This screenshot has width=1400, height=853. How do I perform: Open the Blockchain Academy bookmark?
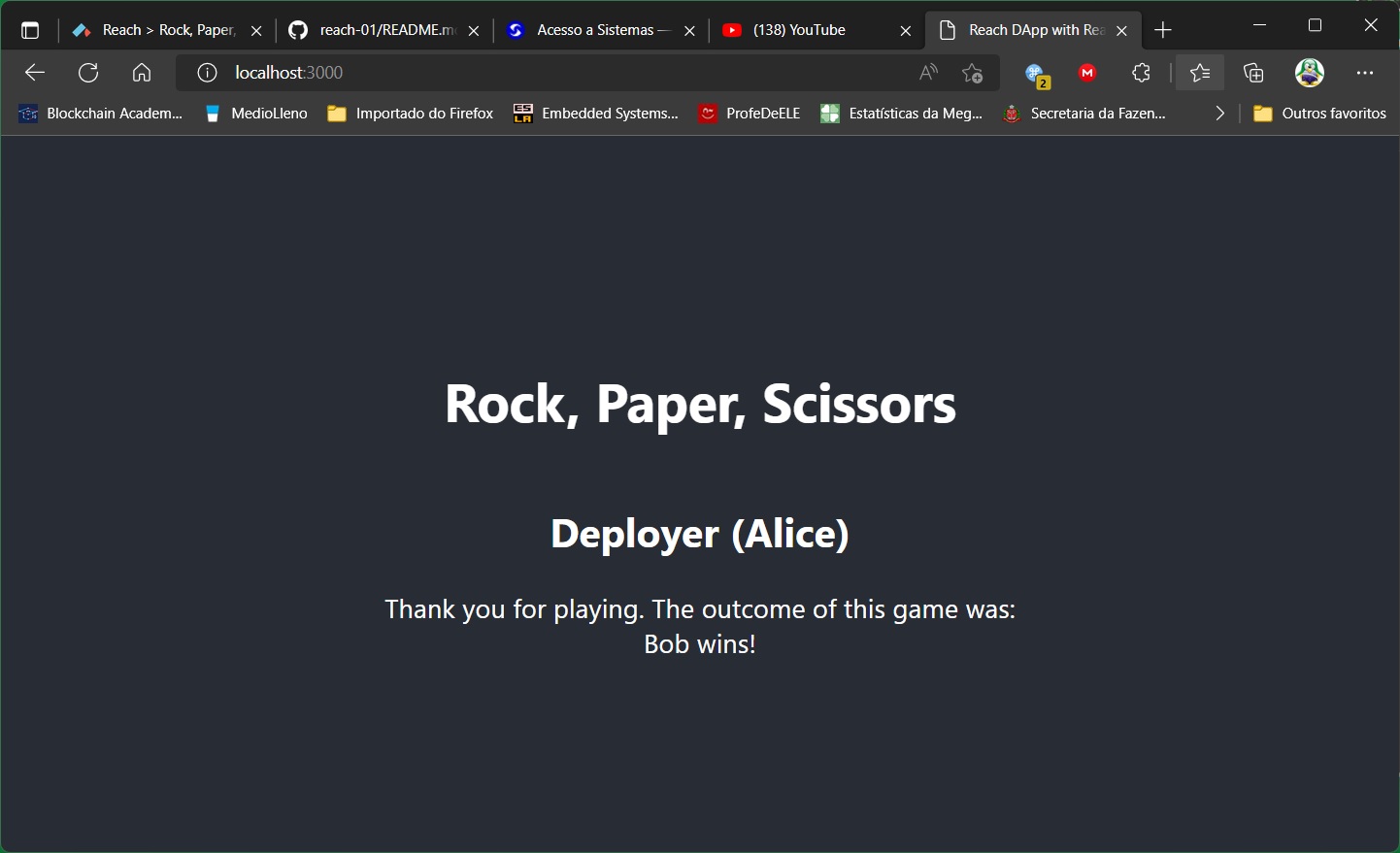(x=99, y=114)
